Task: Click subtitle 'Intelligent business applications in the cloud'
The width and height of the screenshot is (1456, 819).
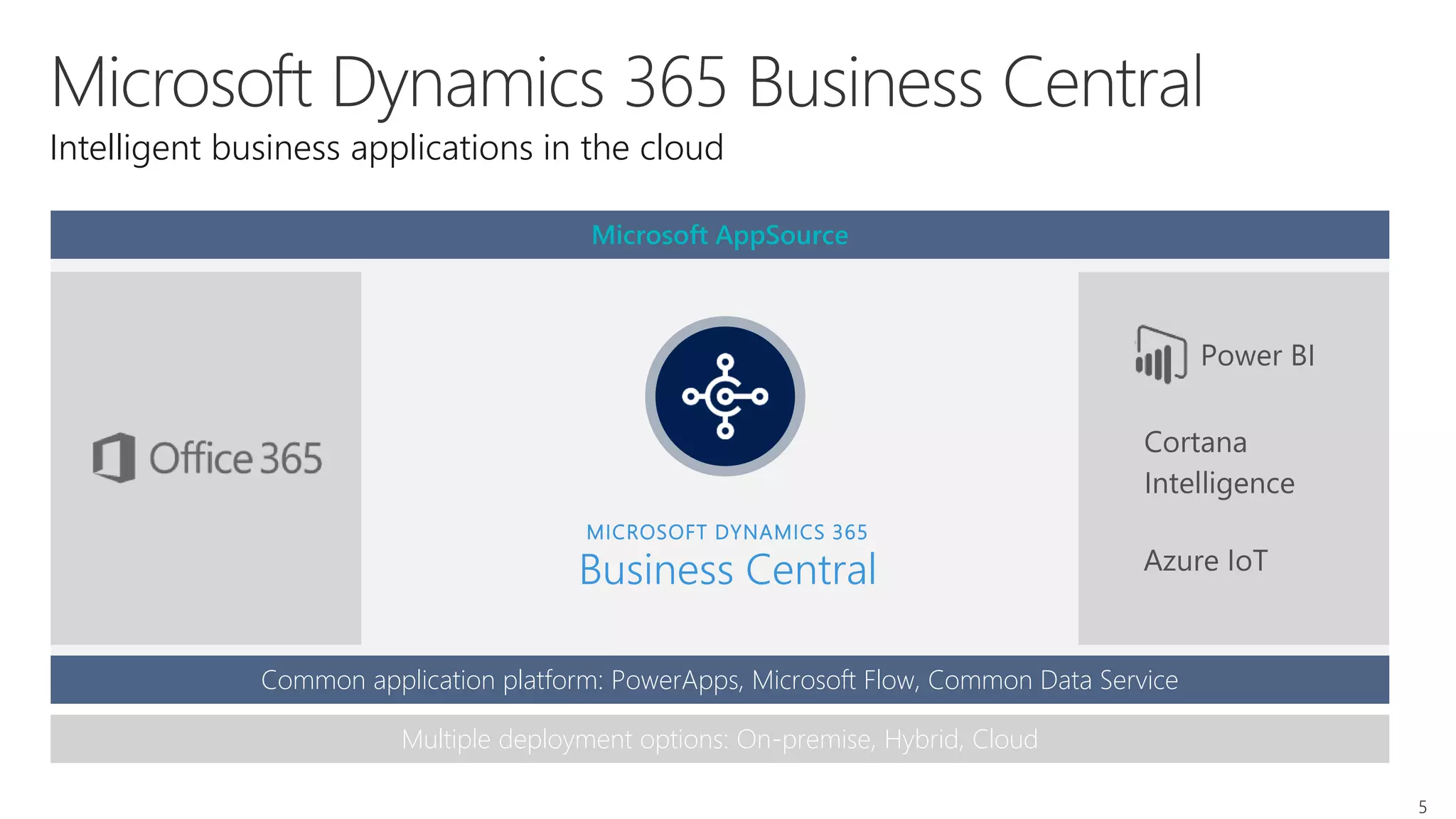Action: pyautogui.click(x=387, y=149)
